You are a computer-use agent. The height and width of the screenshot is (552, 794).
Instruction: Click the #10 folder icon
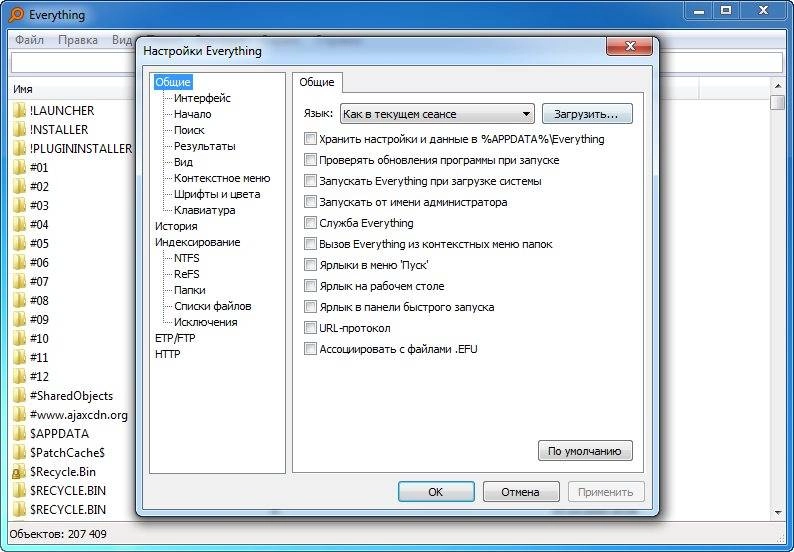click(19, 338)
